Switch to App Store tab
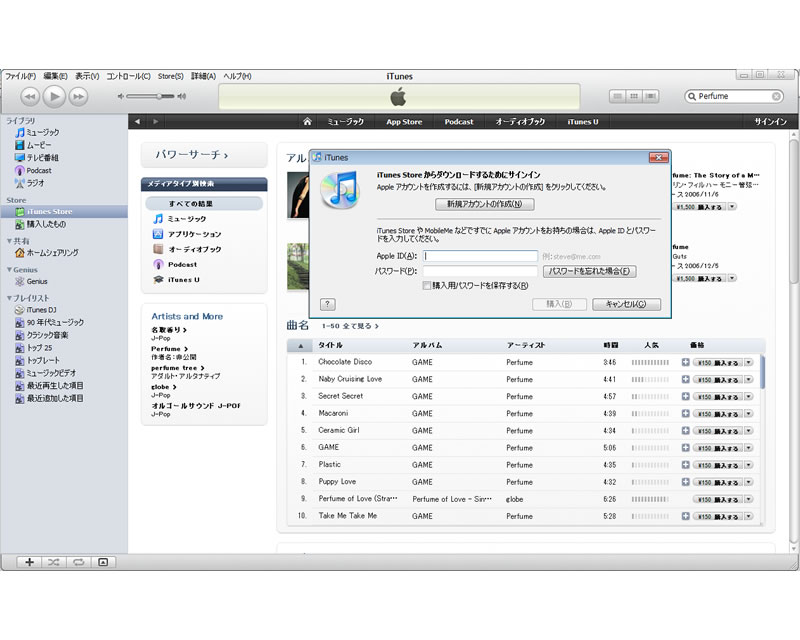 (x=404, y=122)
